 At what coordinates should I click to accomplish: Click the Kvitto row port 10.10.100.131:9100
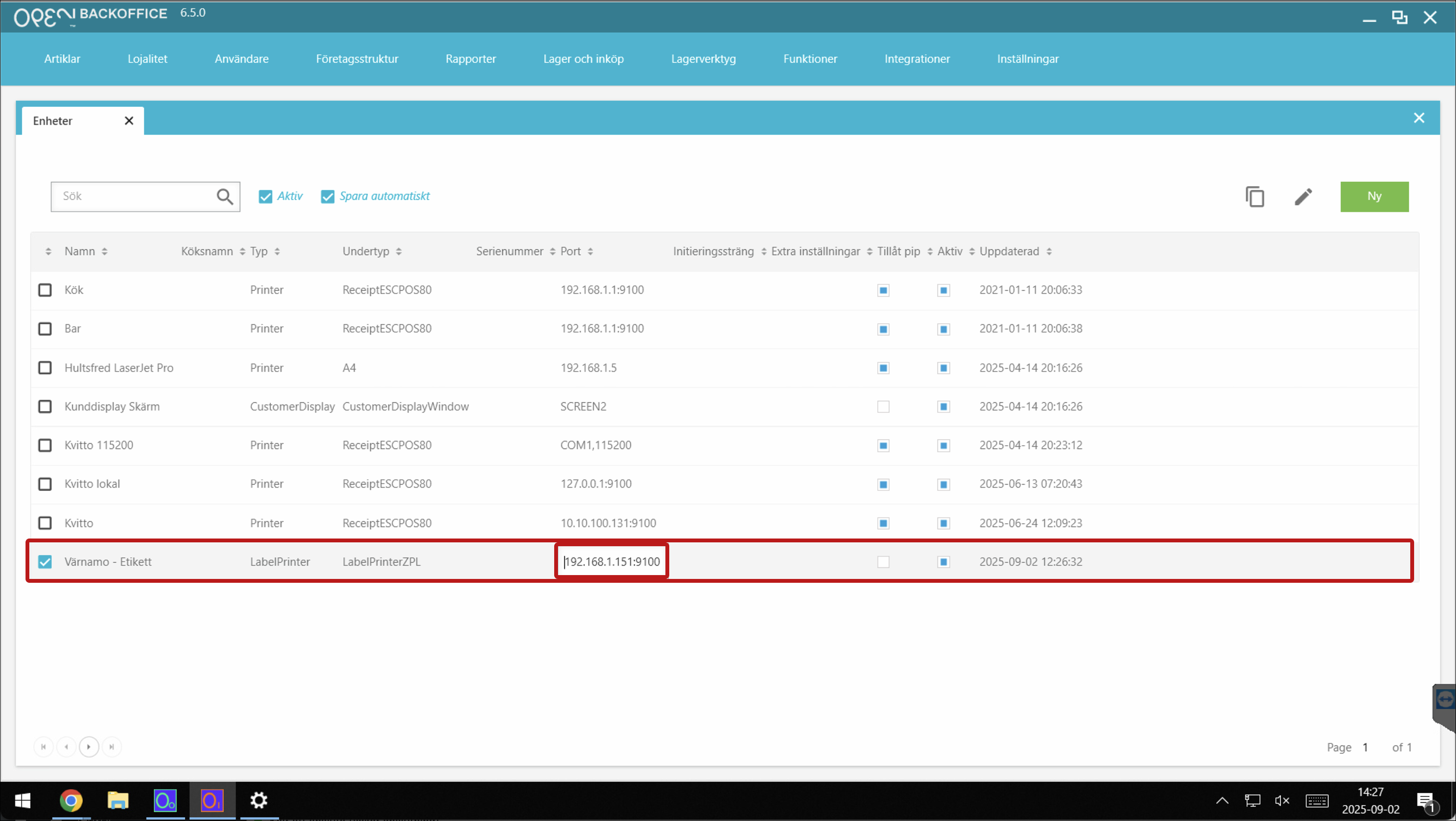click(608, 523)
